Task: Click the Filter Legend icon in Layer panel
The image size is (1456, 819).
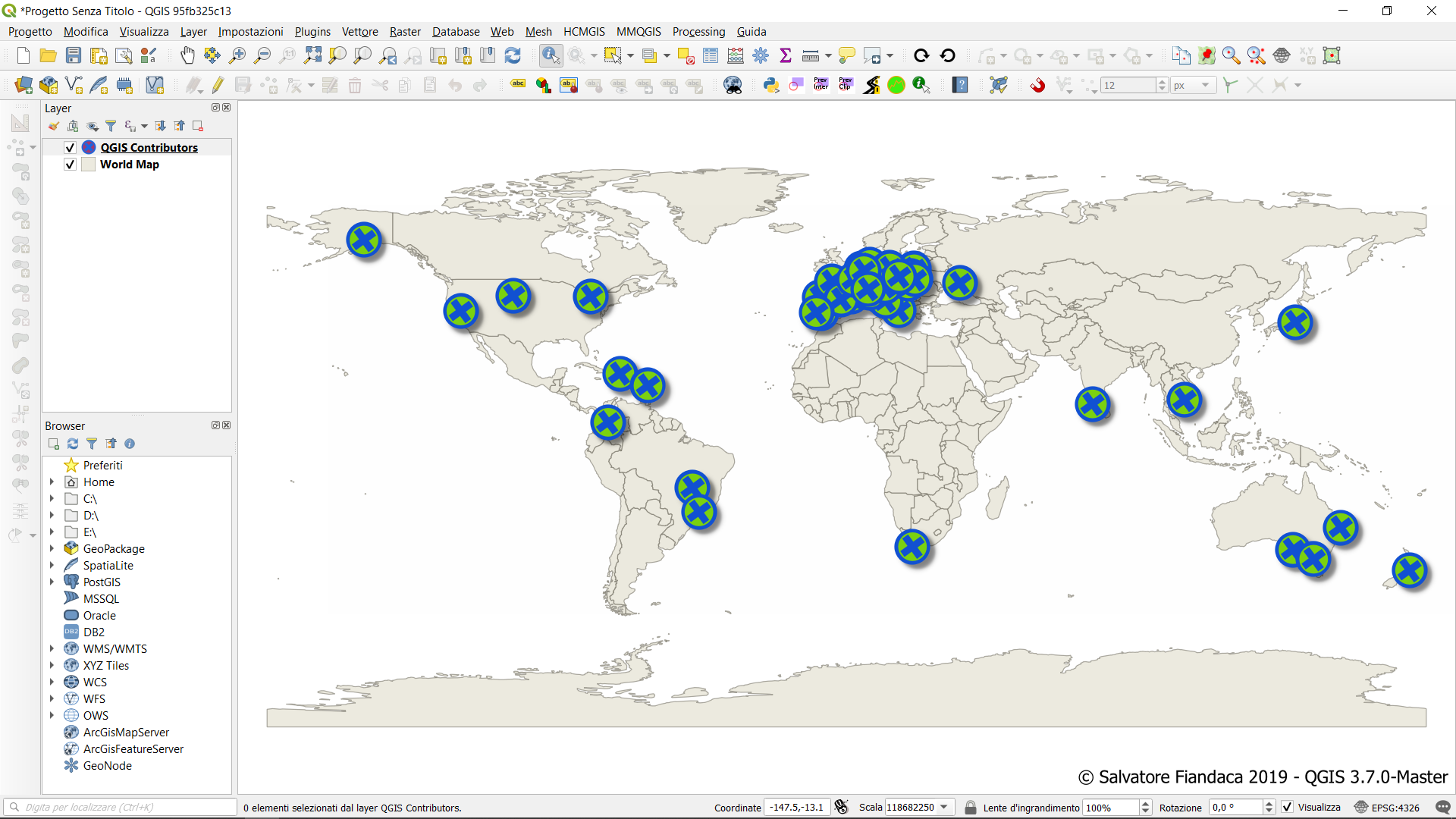Action: [x=111, y=126]
